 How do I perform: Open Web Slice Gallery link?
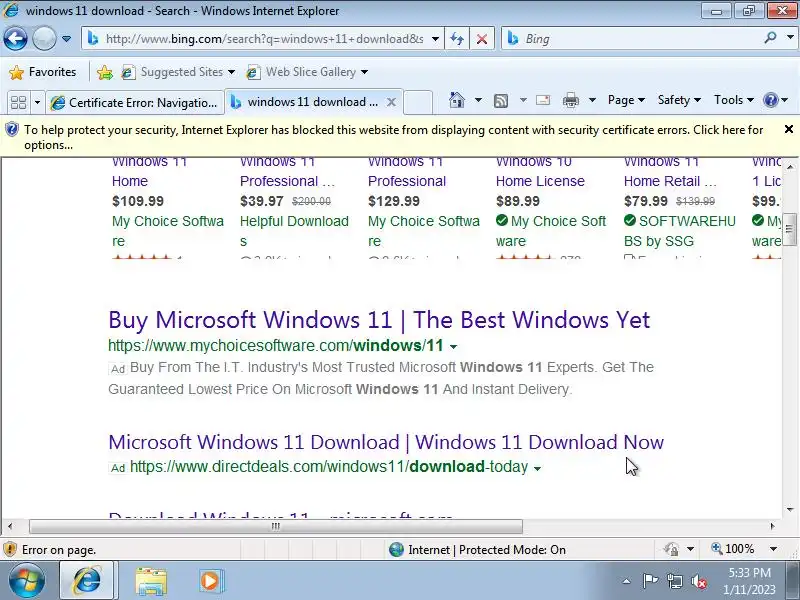tap(307, 72)
